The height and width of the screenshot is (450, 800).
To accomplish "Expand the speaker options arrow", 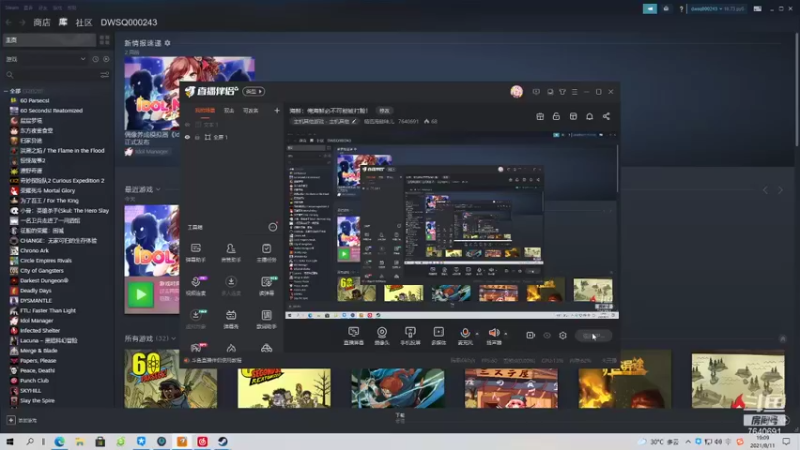I will click(506, 334).
